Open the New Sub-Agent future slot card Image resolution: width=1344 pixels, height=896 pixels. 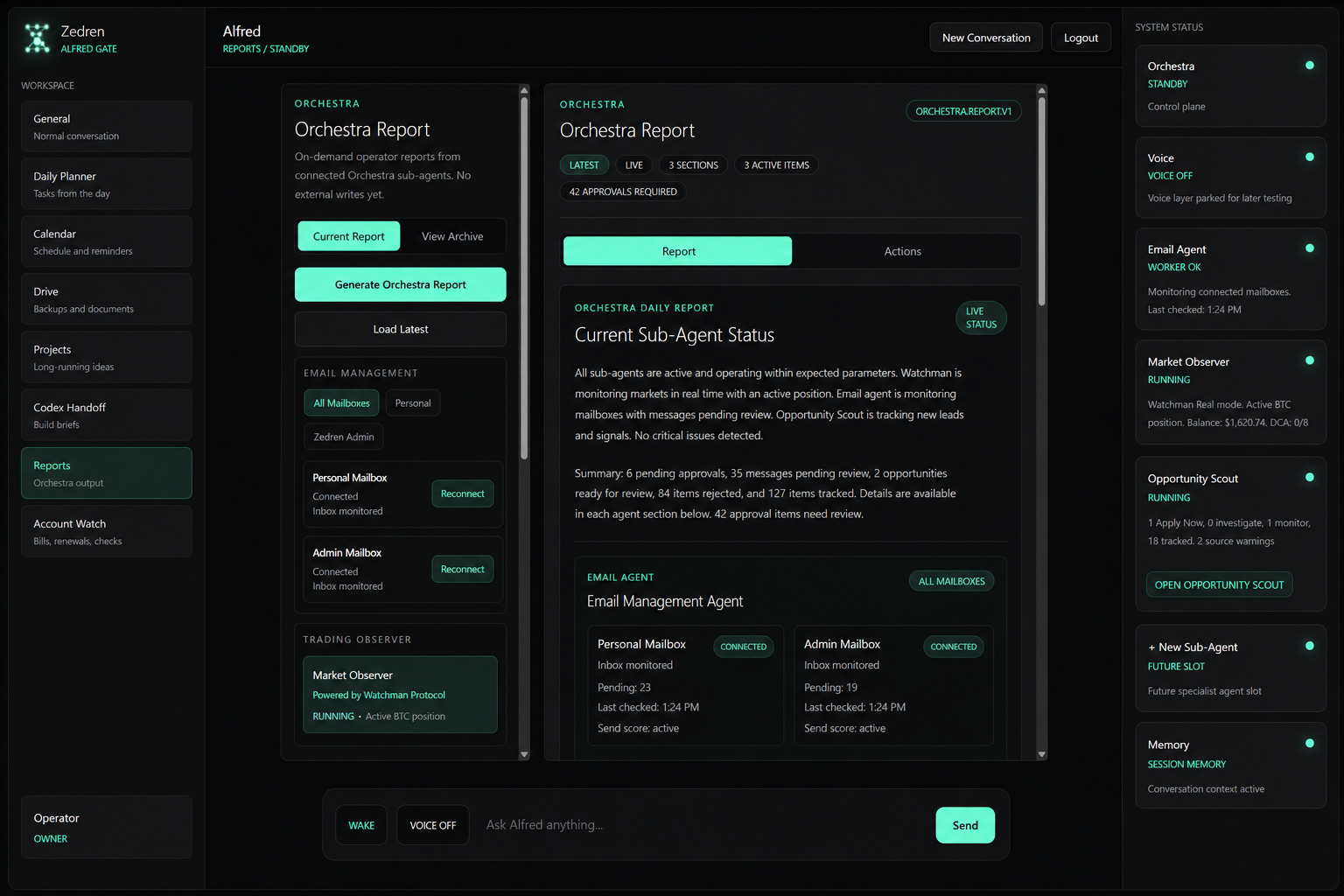coord(1231,668)
